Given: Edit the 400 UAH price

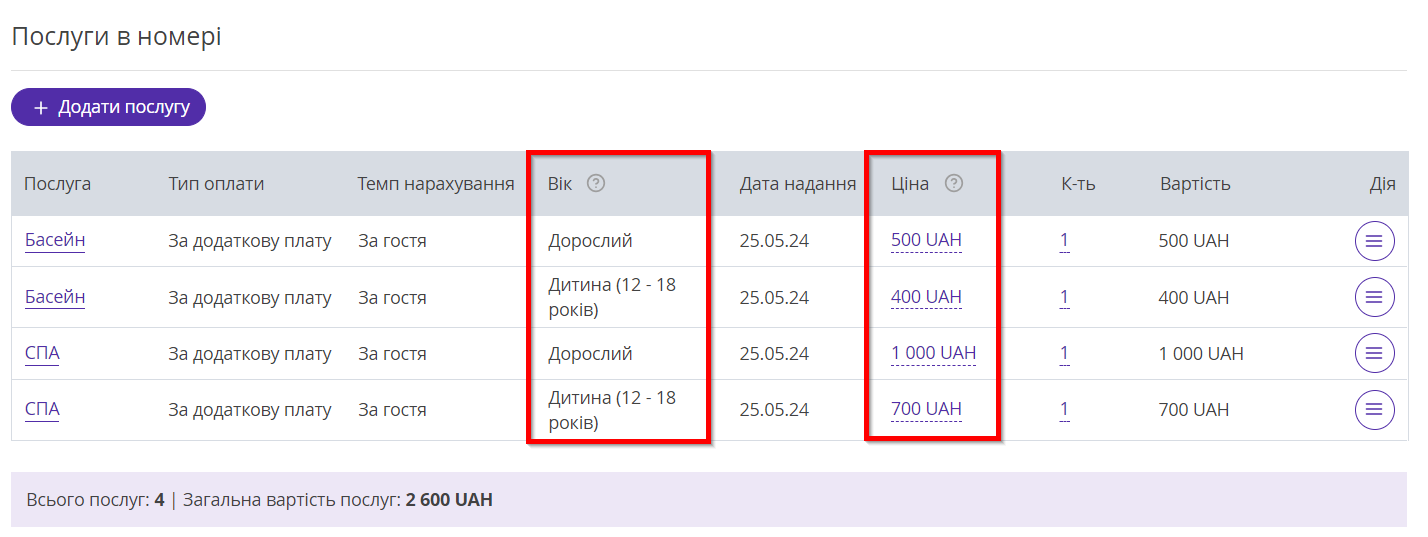Looking at the screenshot, I should click(x=926, y=297).
